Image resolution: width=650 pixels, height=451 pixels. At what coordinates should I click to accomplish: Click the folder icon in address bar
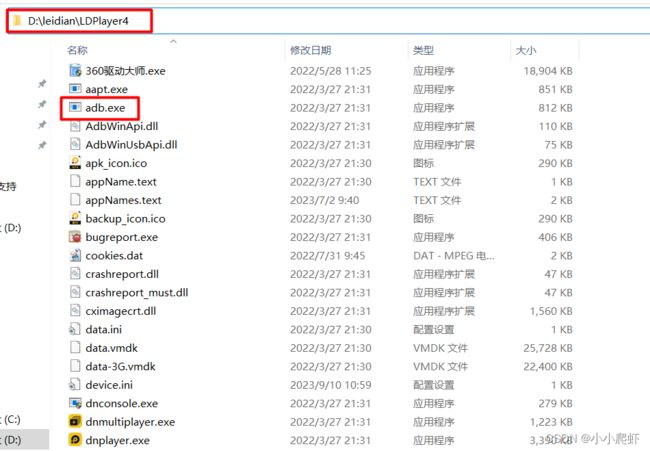click(x=17, y=21)
